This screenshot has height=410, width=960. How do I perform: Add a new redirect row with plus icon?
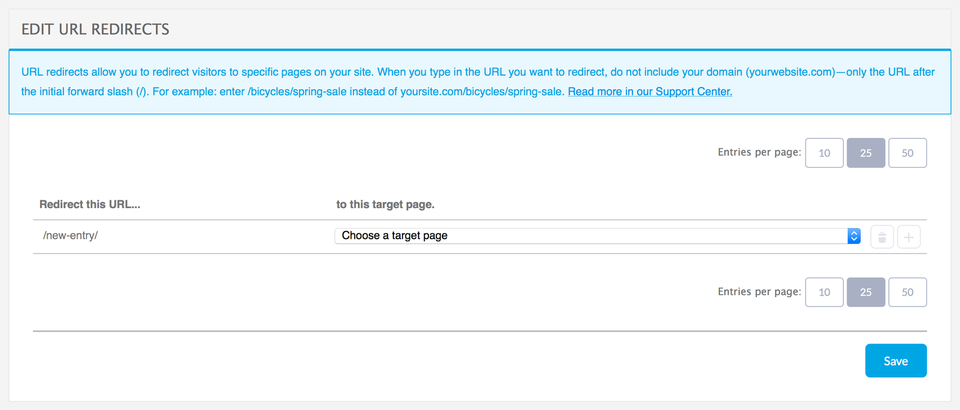point(909,236)
